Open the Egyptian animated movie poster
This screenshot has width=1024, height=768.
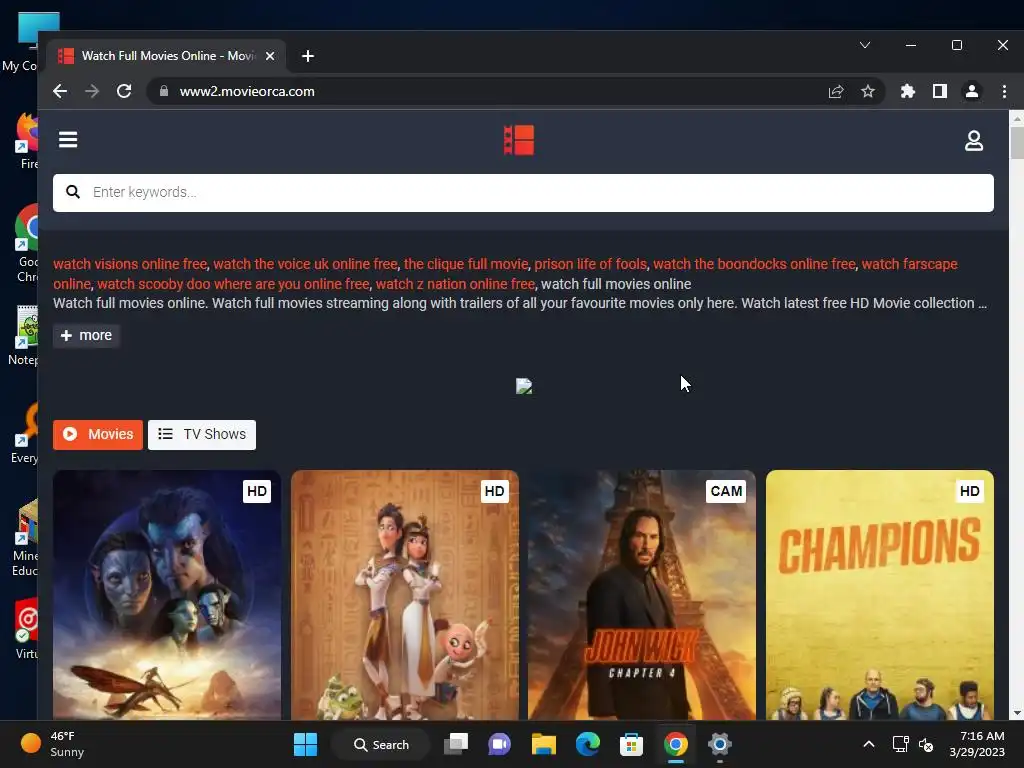pos(405,595)
